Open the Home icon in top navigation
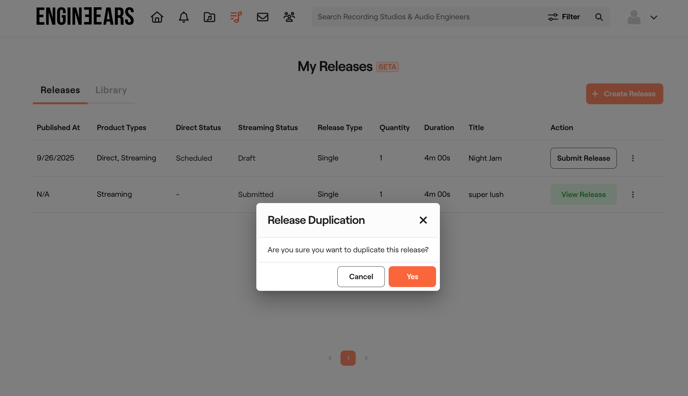This screenshot has width=688, height=396. [x=157, y=17]
